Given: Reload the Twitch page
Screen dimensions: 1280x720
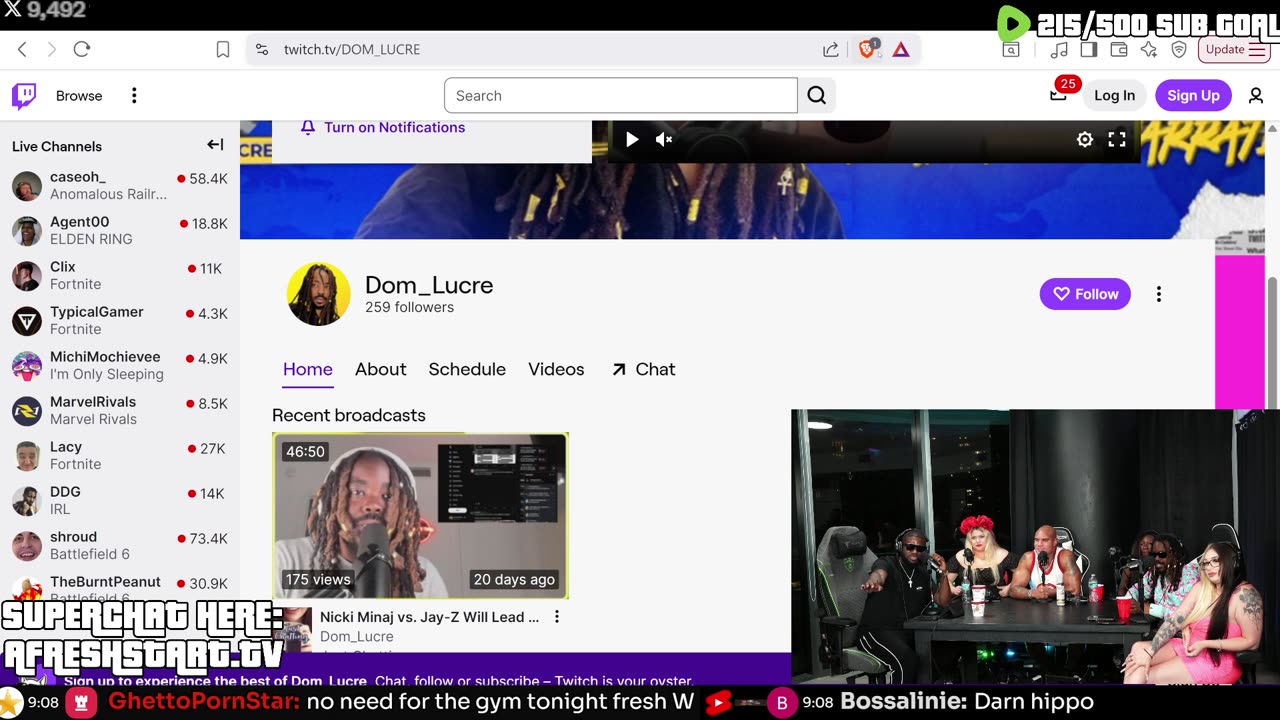Looking at the screenshot, I should [x=82, y=49].
